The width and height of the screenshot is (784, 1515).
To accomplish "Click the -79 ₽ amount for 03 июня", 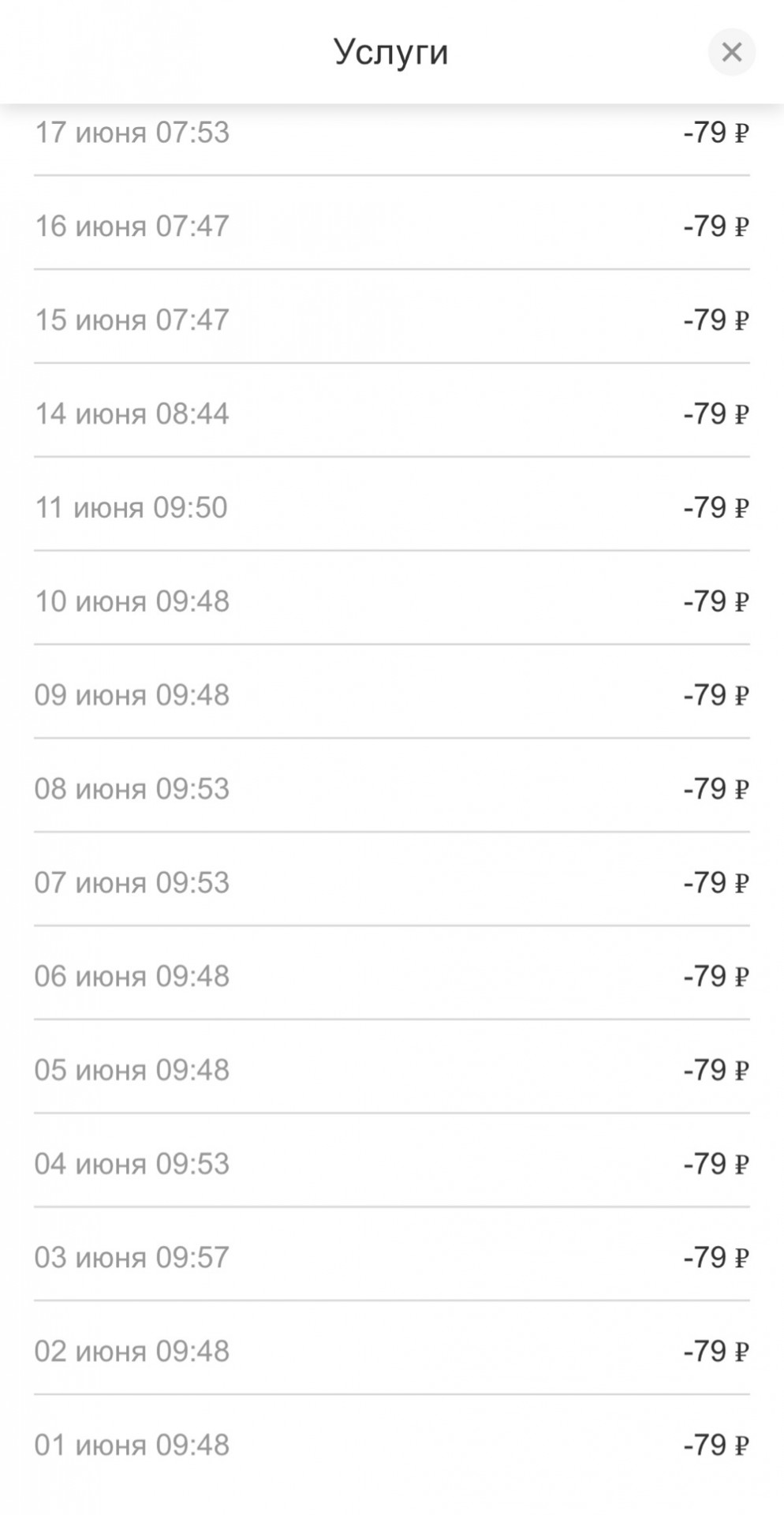I will 715,1258.
